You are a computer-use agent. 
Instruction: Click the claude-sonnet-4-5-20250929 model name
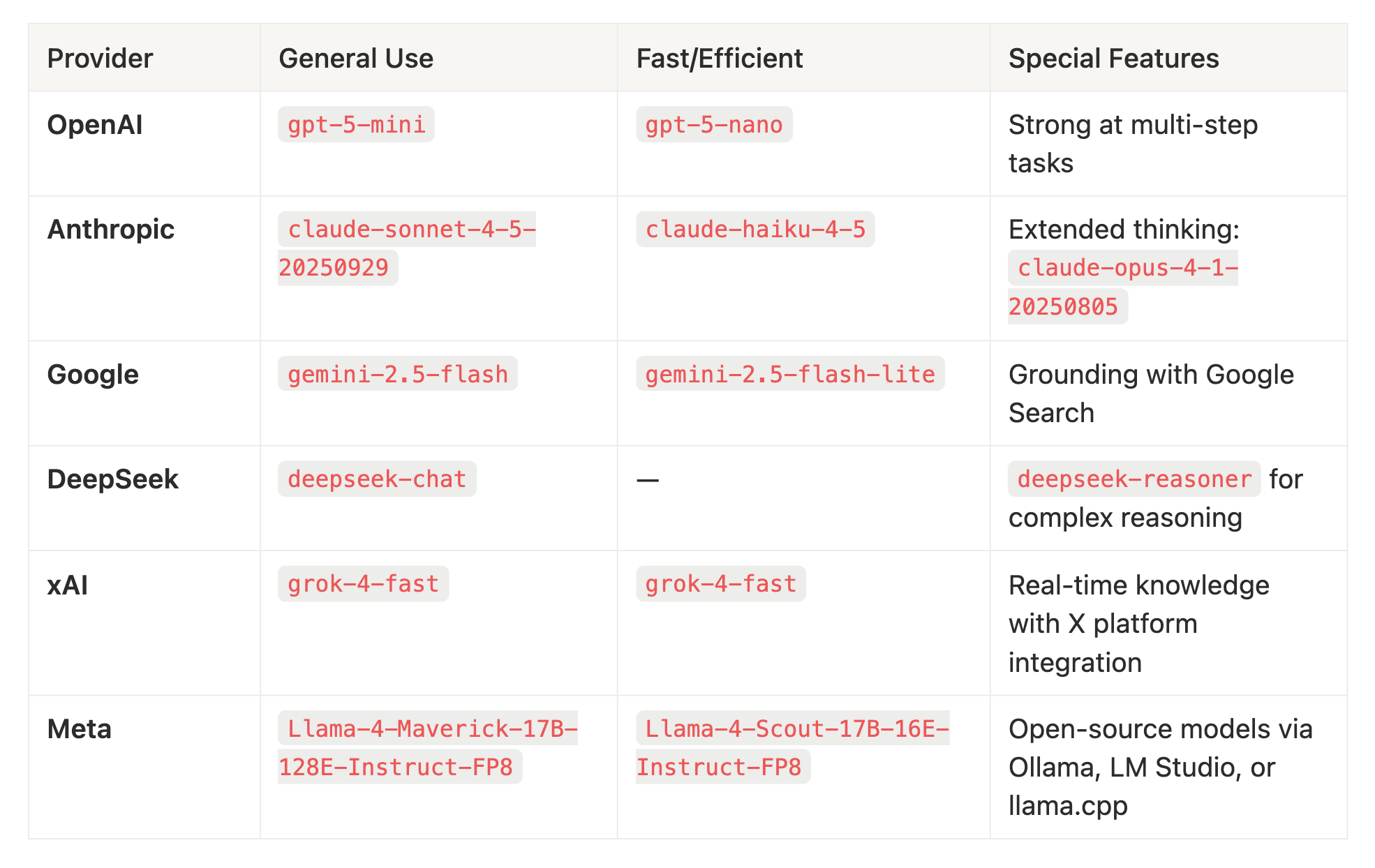(407, 230)
